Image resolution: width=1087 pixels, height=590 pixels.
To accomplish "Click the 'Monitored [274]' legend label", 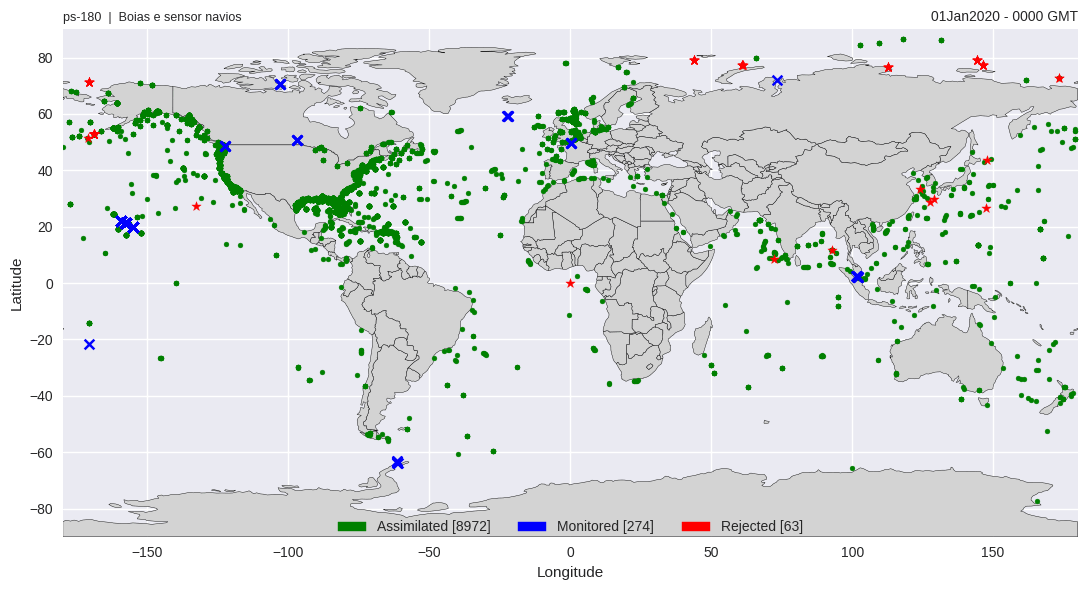I will click(x=605, y=526).
